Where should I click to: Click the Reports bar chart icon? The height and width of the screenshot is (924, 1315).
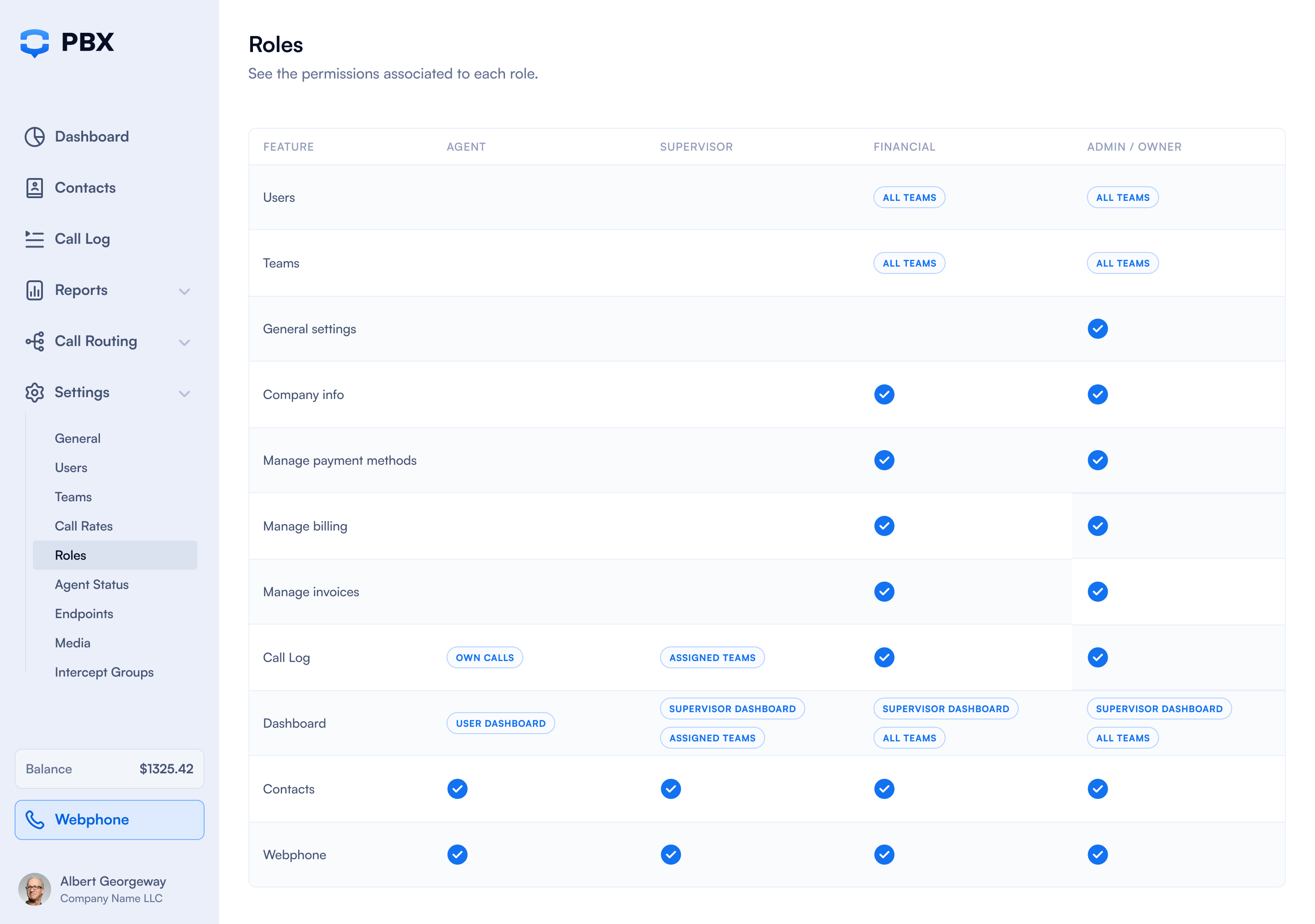click(34, 290)
